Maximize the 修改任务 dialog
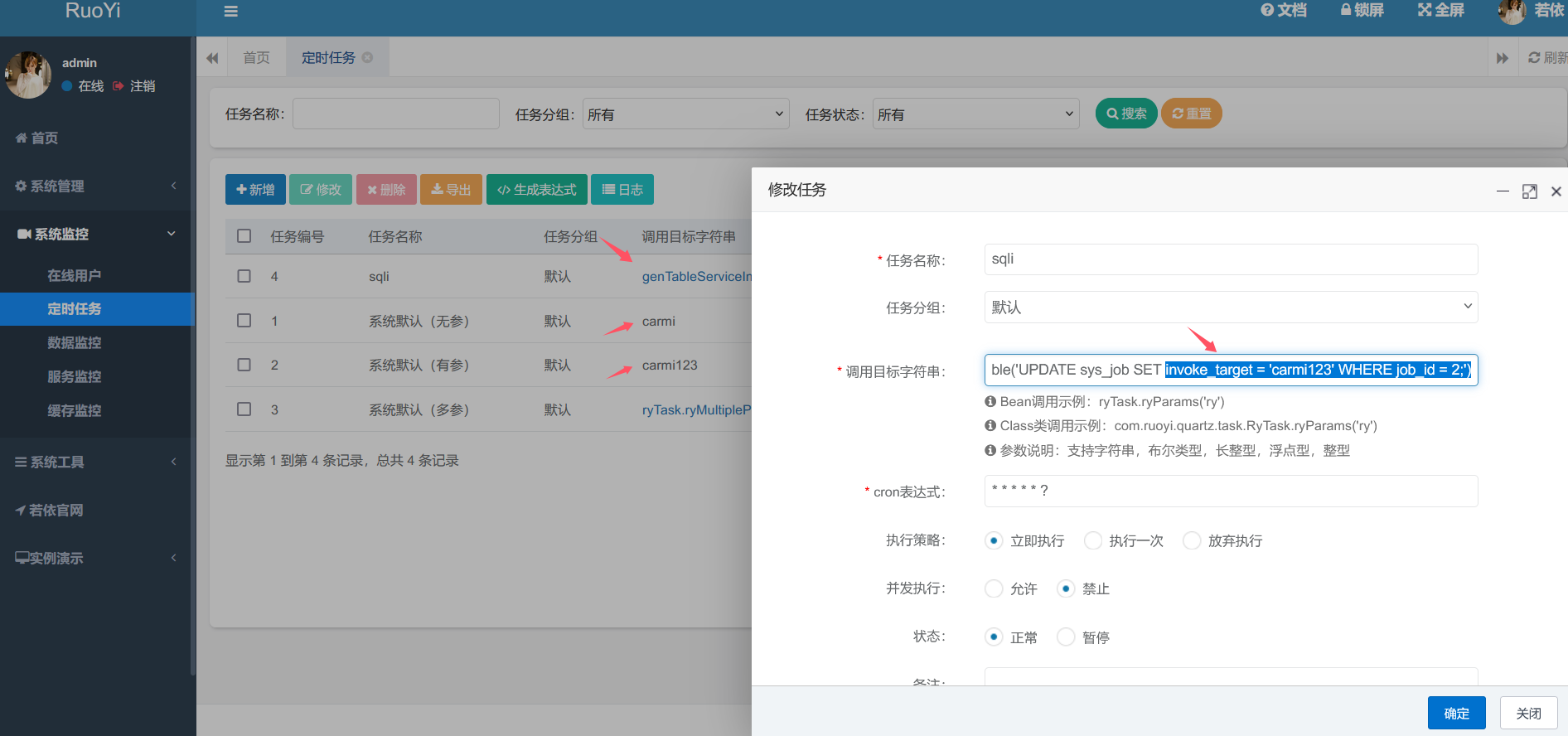This screenshot has height=736, width=1568. (1530, 191)
